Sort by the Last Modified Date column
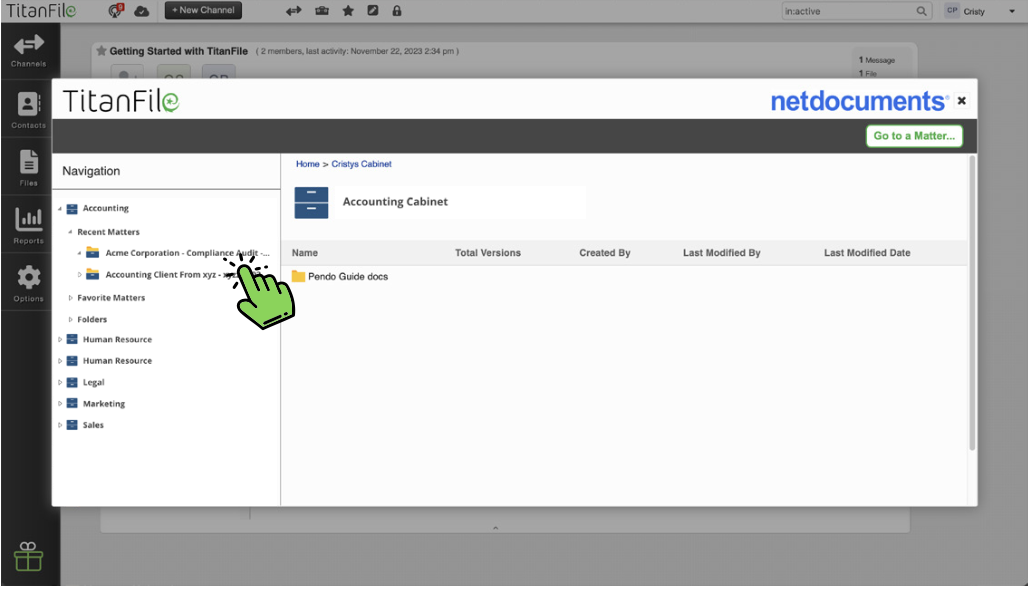Image resolution: width=1028 pixels, height=590 pixels. pos(867,253)
